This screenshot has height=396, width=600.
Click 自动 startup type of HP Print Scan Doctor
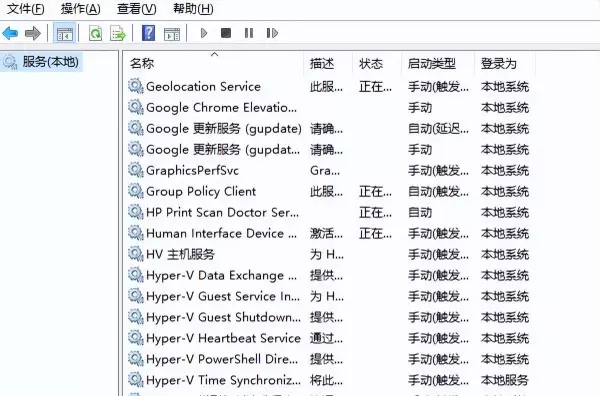click(420, 212)
